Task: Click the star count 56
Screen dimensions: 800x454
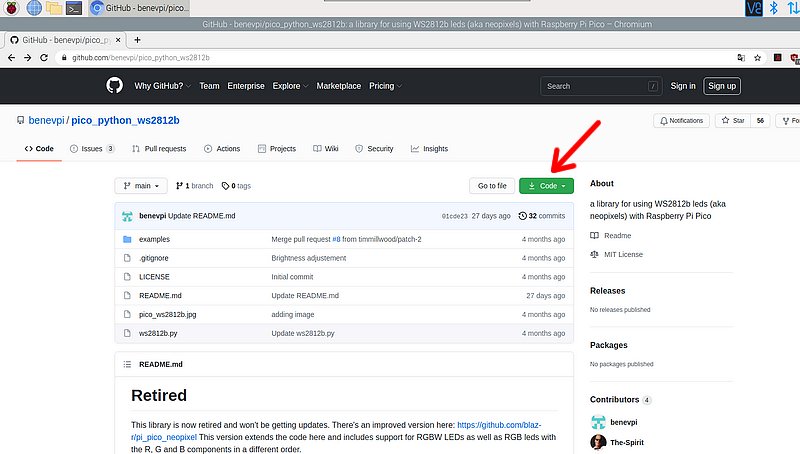Action: (x=760, y=120)
